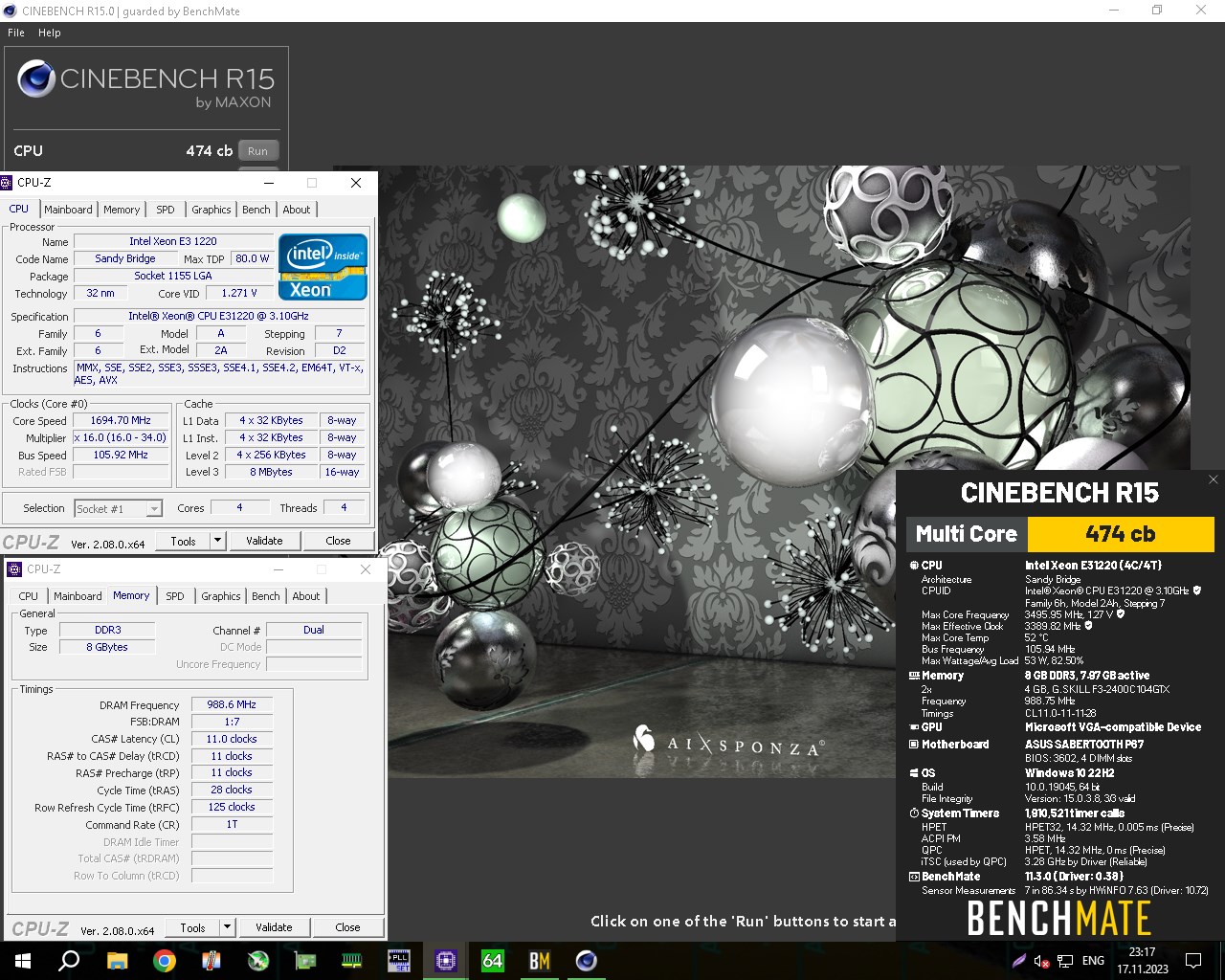
Task: Click the Multiplier x 16.0 value field
Action: [121, 437]
